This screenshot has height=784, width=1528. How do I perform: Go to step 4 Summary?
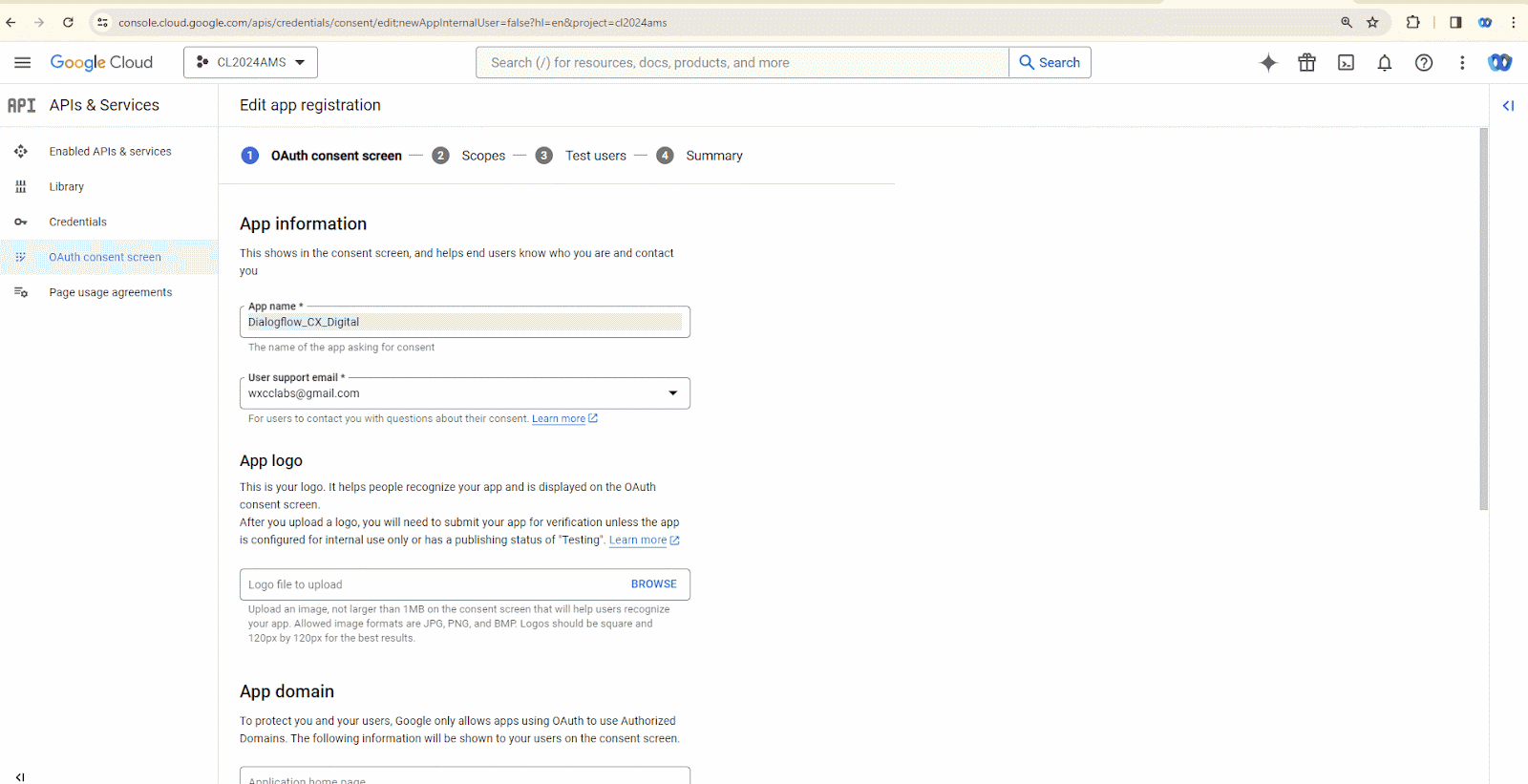(700, 156)
